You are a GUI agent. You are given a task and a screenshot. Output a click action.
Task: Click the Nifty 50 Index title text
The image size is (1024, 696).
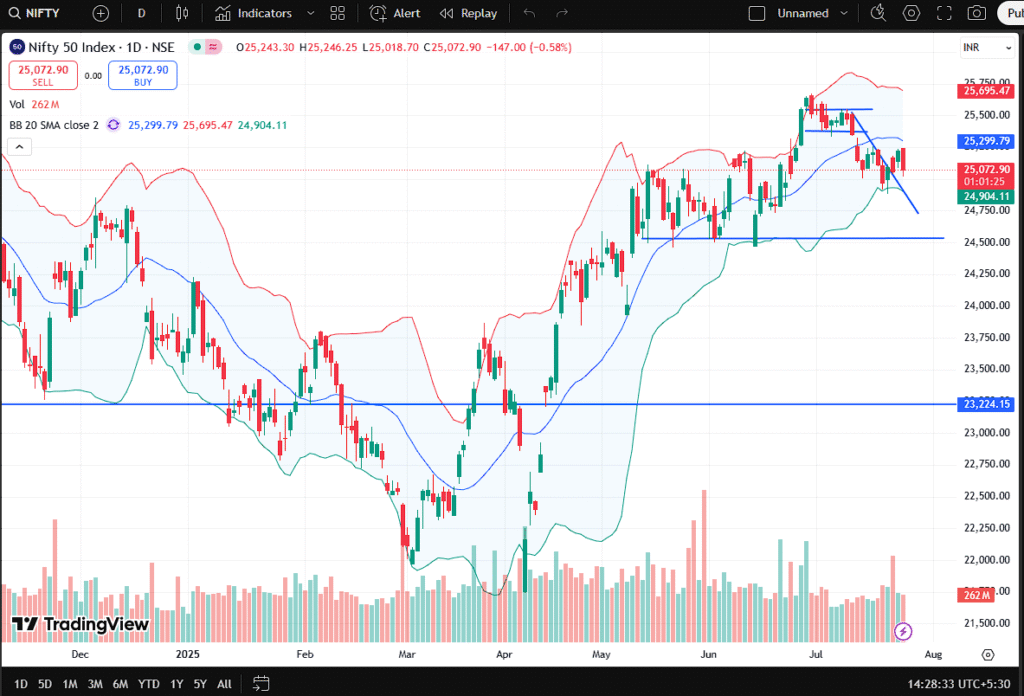click(x=101, y=47)
